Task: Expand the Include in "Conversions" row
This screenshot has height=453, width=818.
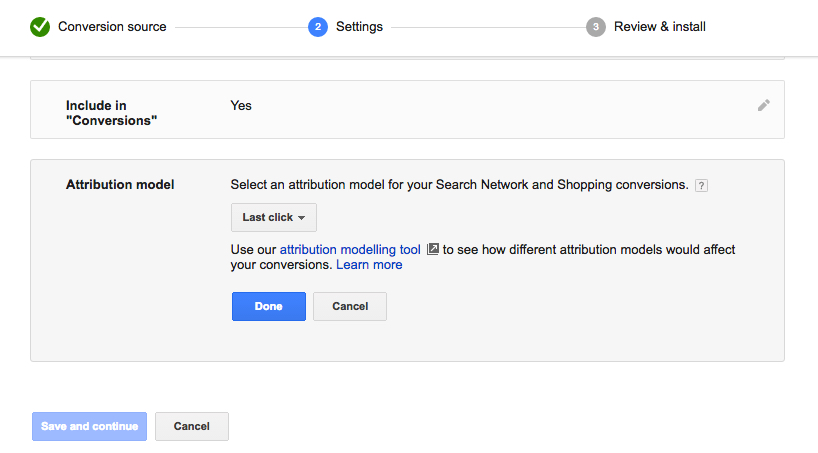Action: tap(407, 110)
